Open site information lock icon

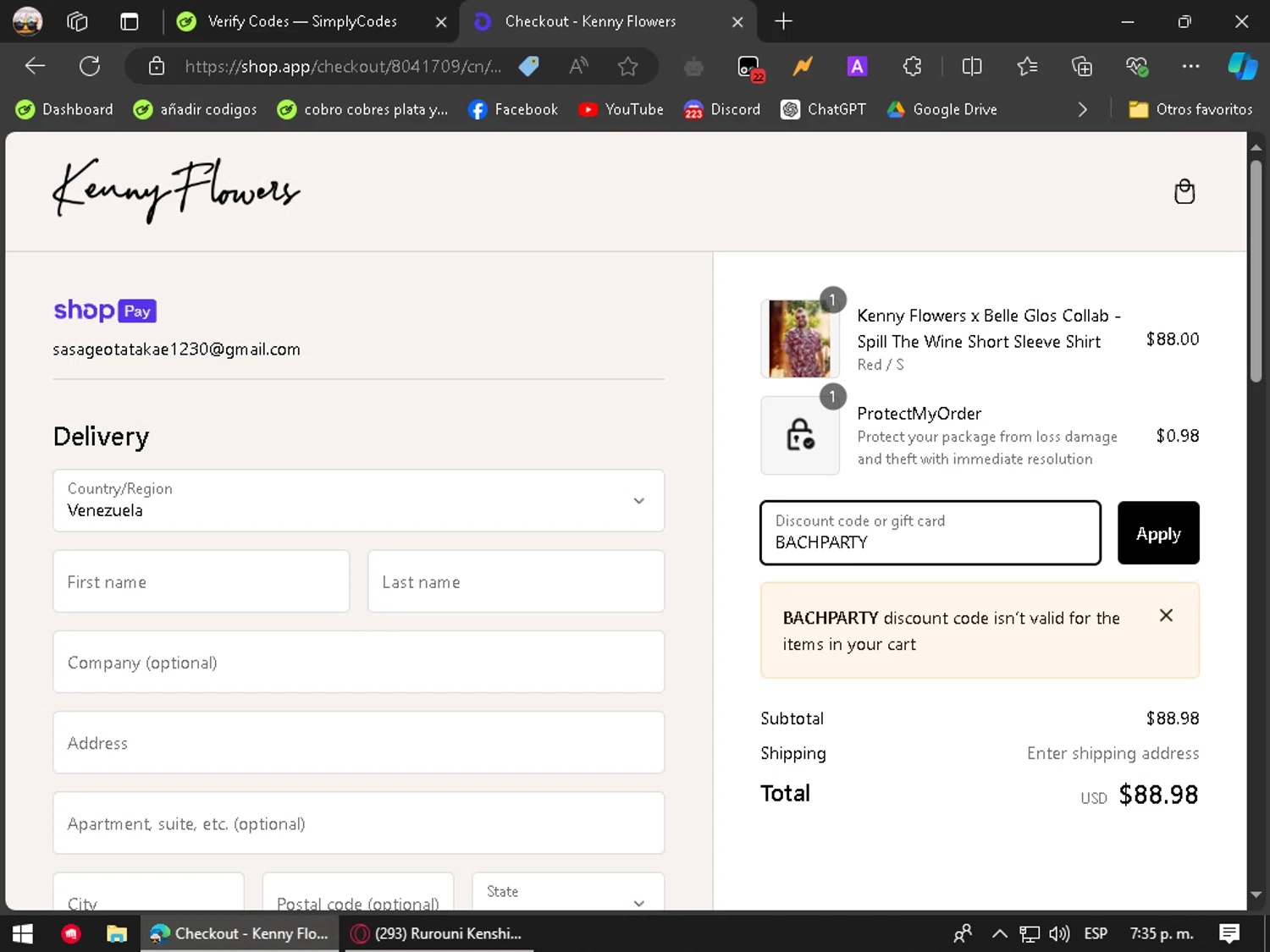tap(157, 66)
